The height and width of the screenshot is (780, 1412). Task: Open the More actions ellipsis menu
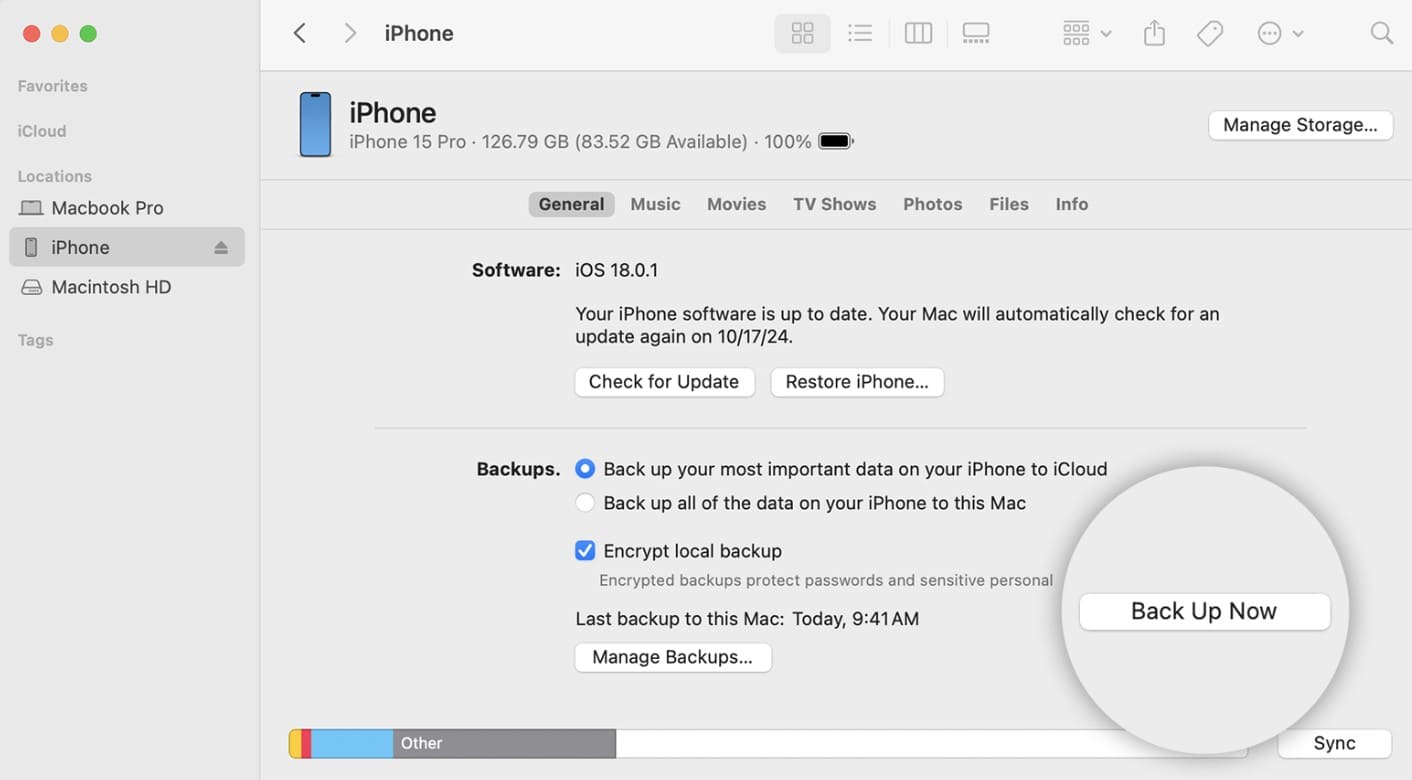(x=1280, y=33)
